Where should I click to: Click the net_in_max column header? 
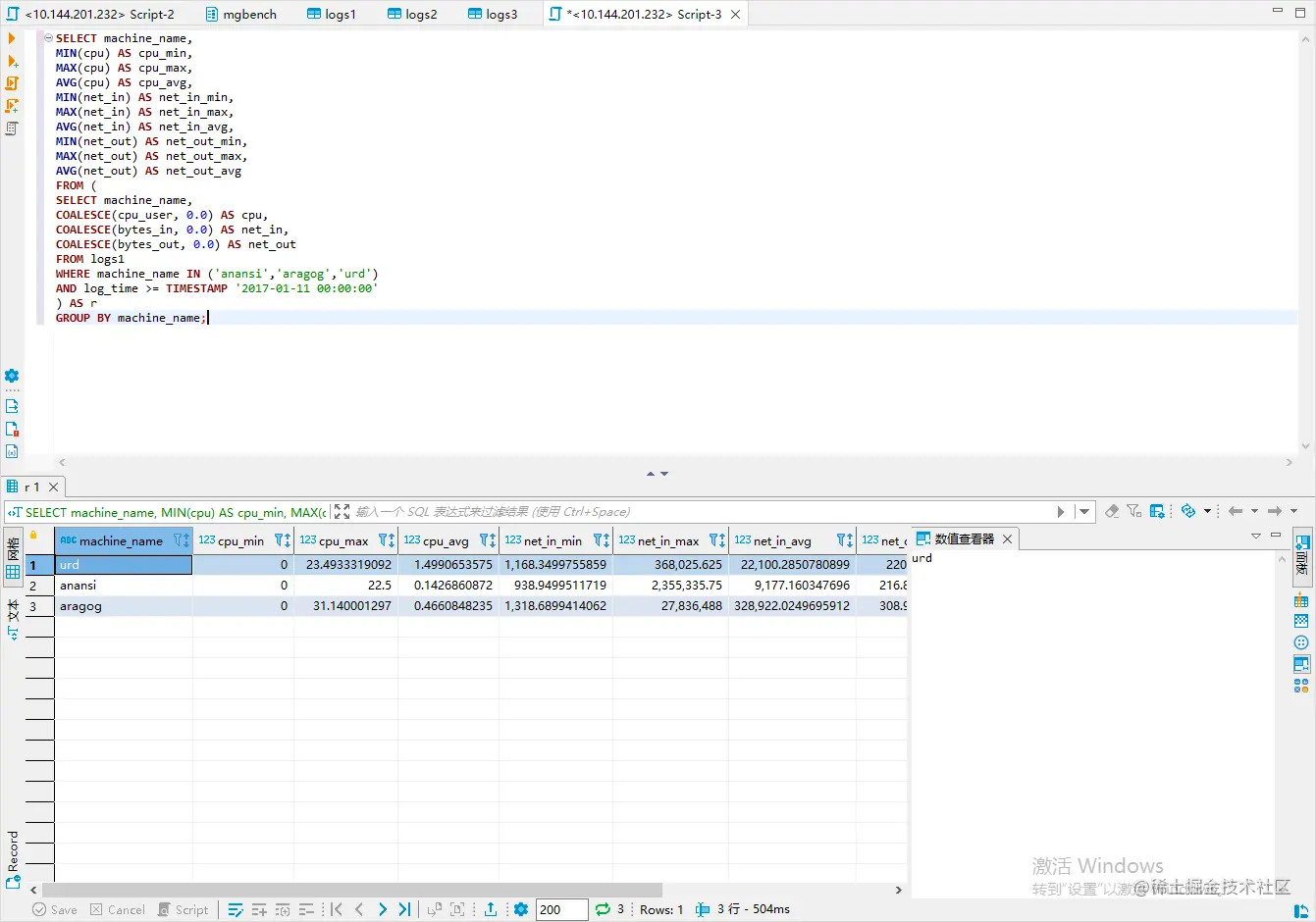[668, 540]
